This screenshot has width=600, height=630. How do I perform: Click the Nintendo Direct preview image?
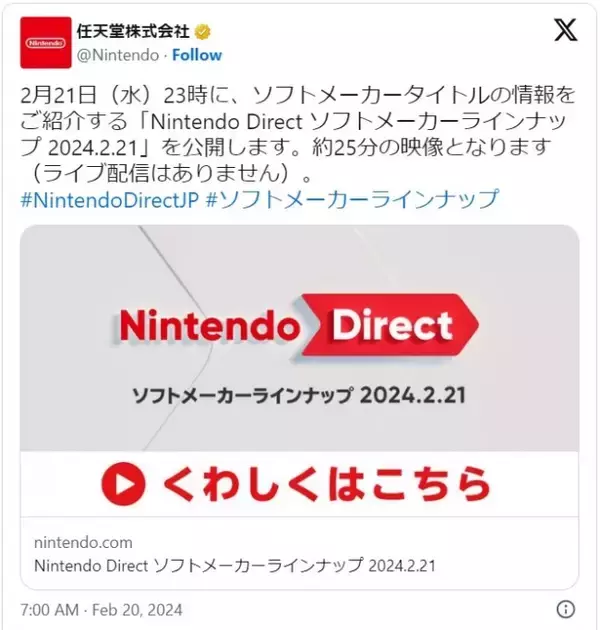[299, 338]
